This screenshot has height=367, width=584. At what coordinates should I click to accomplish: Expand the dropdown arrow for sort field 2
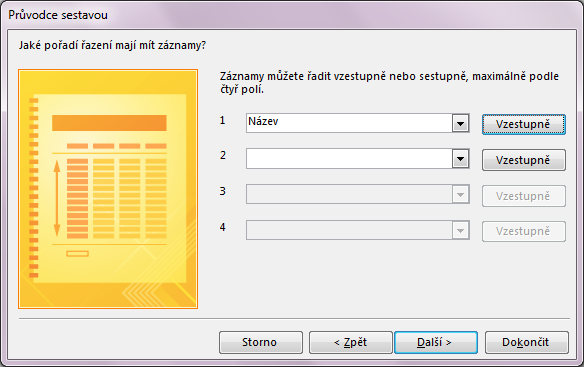pos(460,159)
